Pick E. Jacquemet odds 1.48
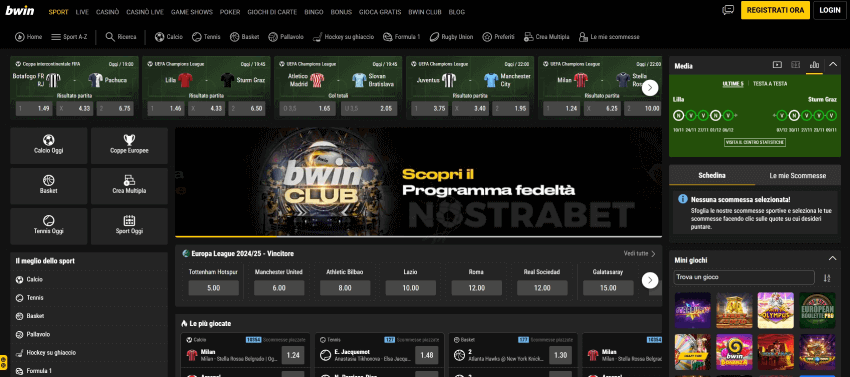Viewport: 850px width, 377px height. [x=427, y=355]
